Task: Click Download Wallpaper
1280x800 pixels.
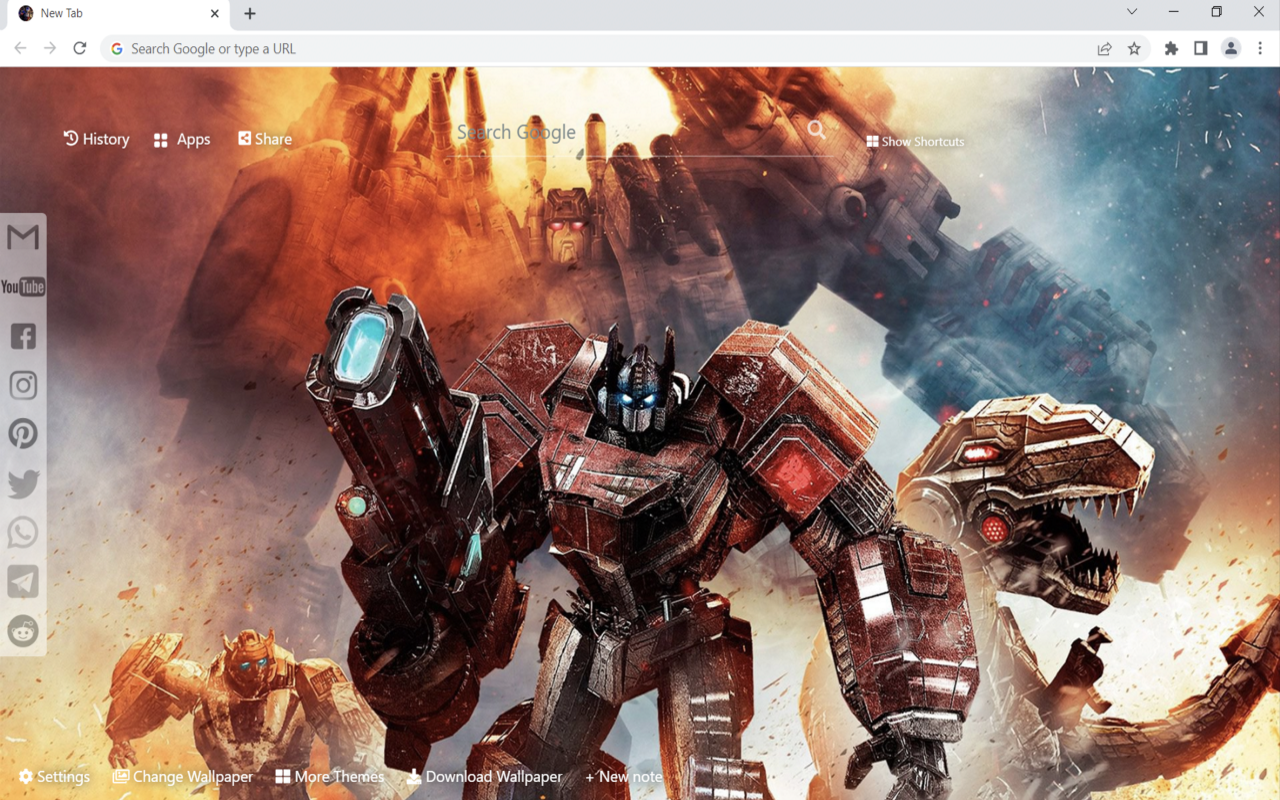Action: pos(484,776)
